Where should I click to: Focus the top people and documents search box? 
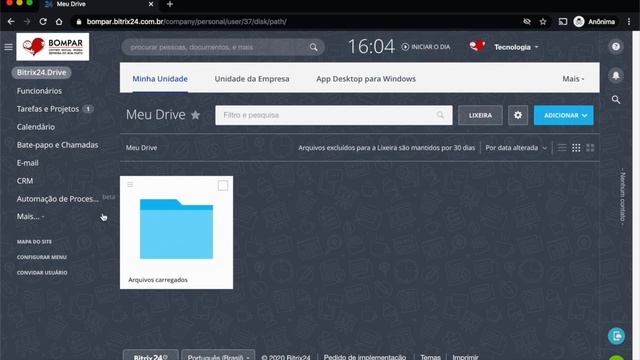coord(223,47)
